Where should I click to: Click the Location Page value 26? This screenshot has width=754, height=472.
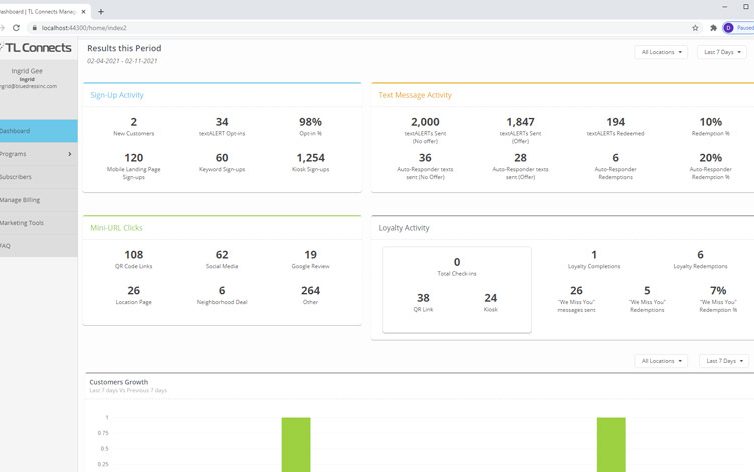[134, 290]
